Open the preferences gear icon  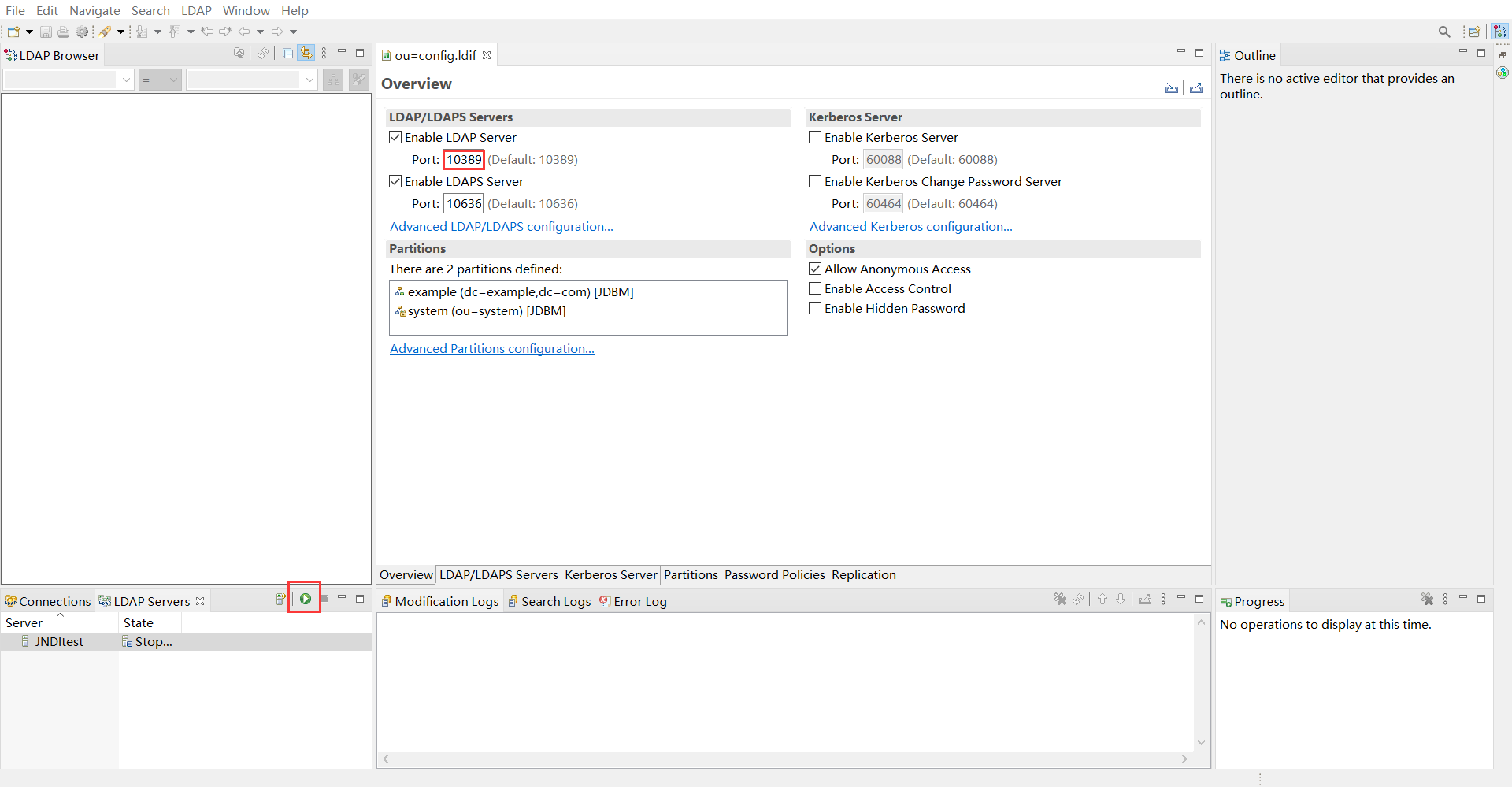82,32
